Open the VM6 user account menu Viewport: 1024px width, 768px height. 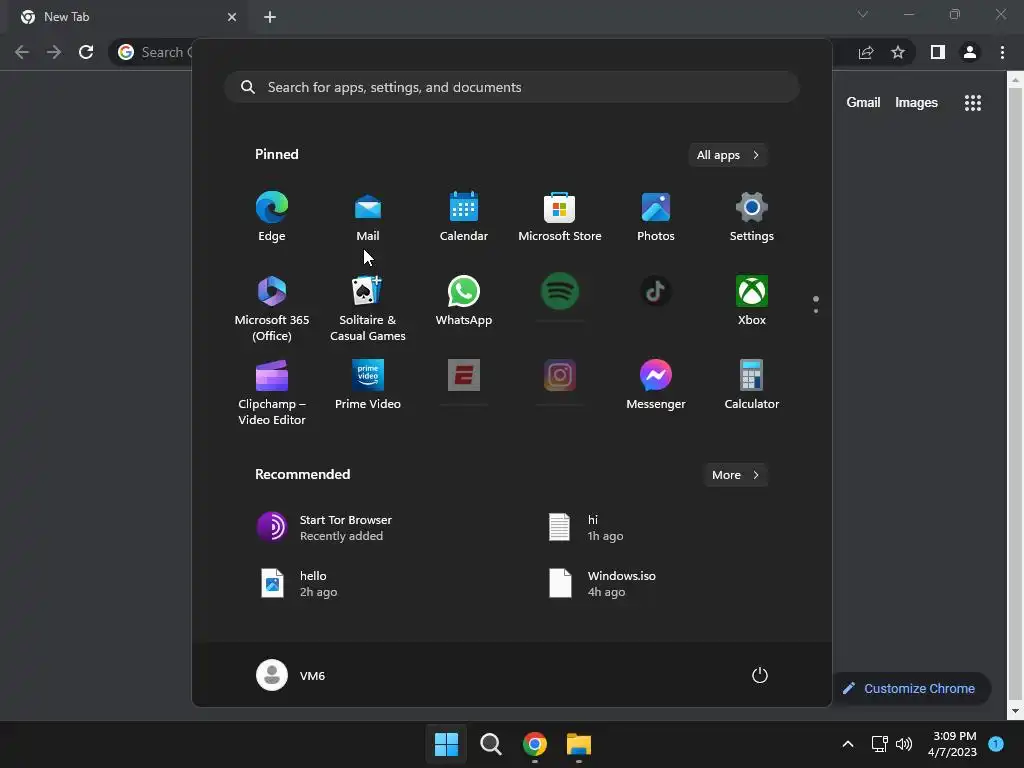291,675
